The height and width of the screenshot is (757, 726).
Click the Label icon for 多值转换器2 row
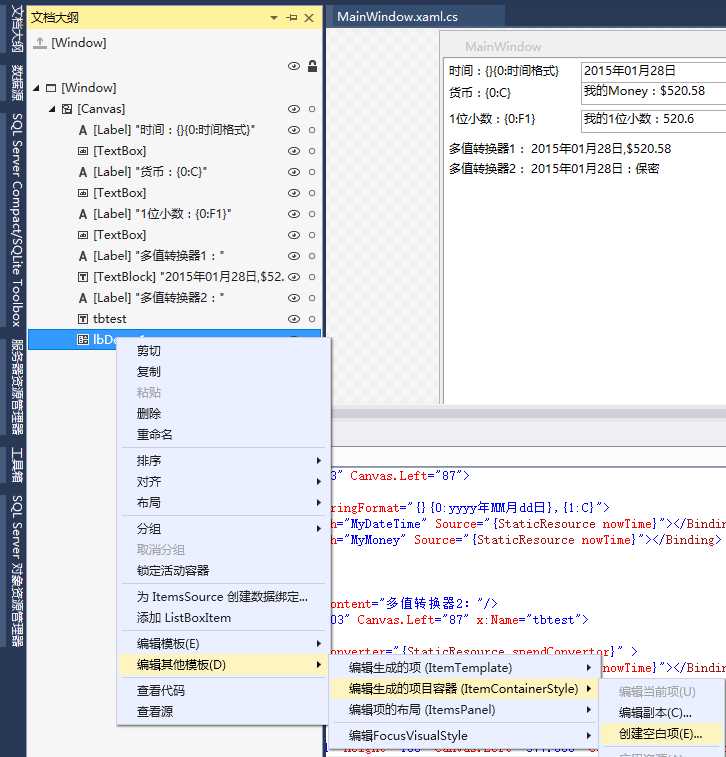[83, 298]
